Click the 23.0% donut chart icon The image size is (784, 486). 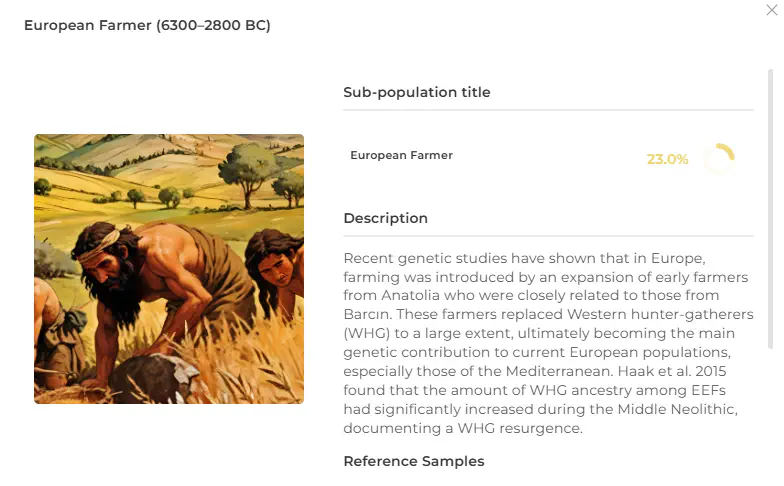(x=719, y=159)
